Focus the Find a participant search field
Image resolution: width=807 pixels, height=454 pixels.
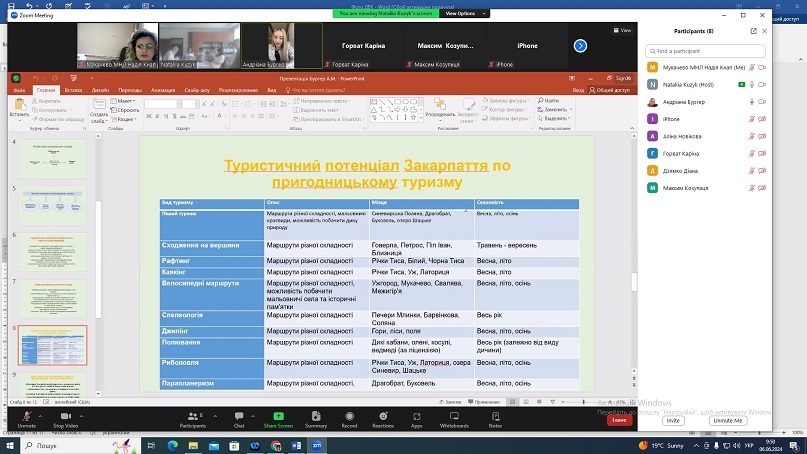click(x=705, y=51)
